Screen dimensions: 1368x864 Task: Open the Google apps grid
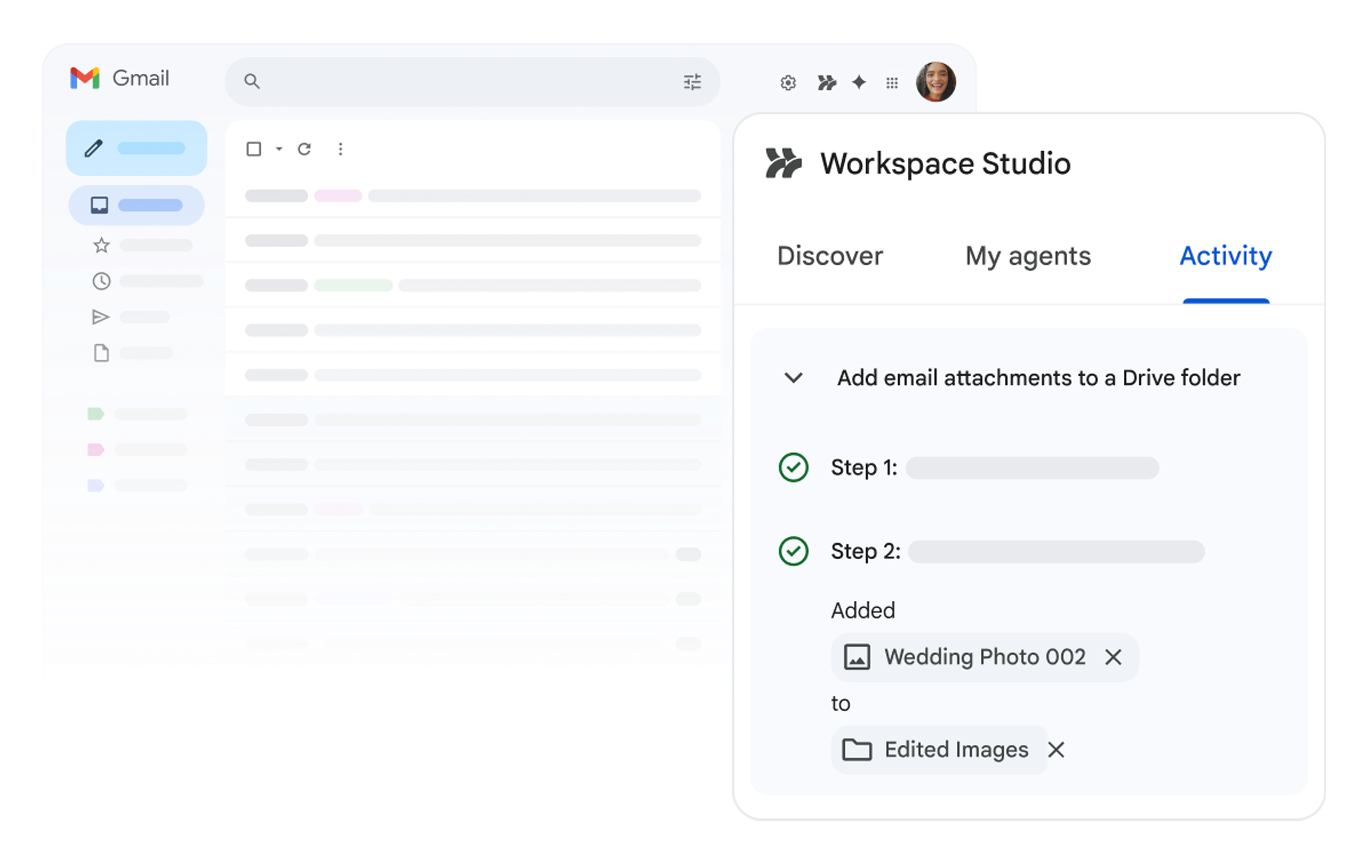[x=892, y=83]
